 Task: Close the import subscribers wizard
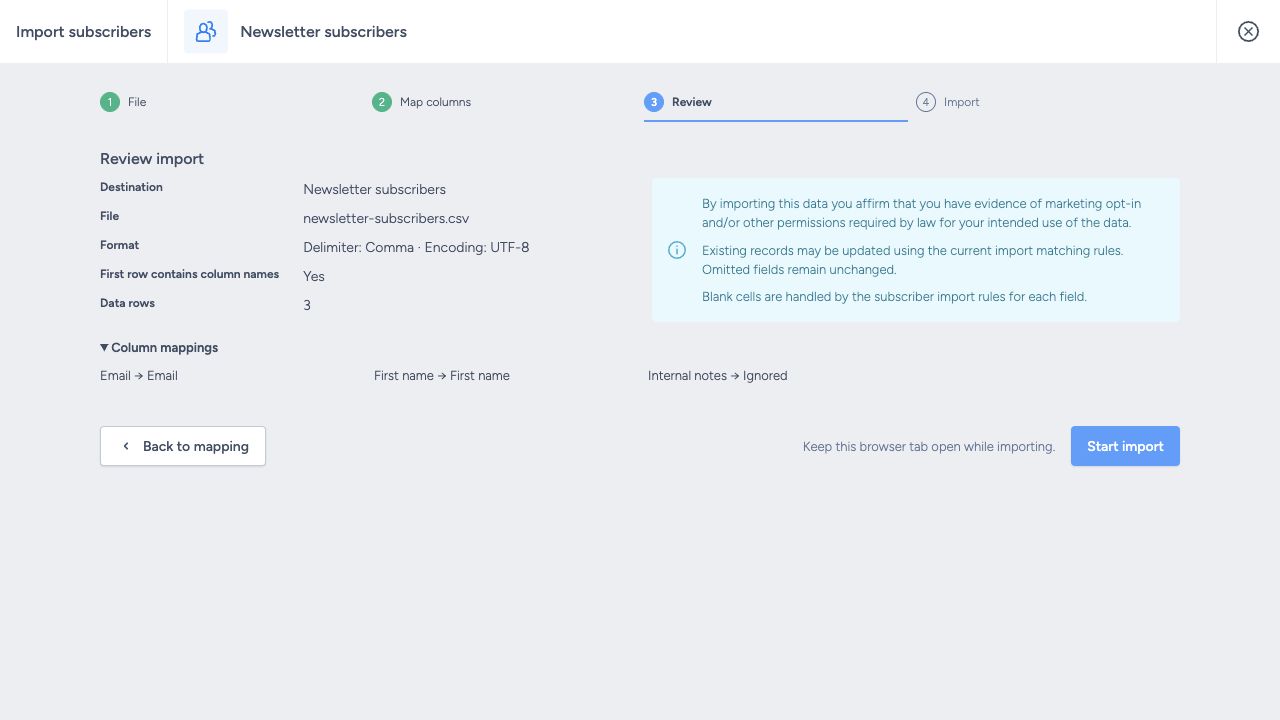point(1248,32)
